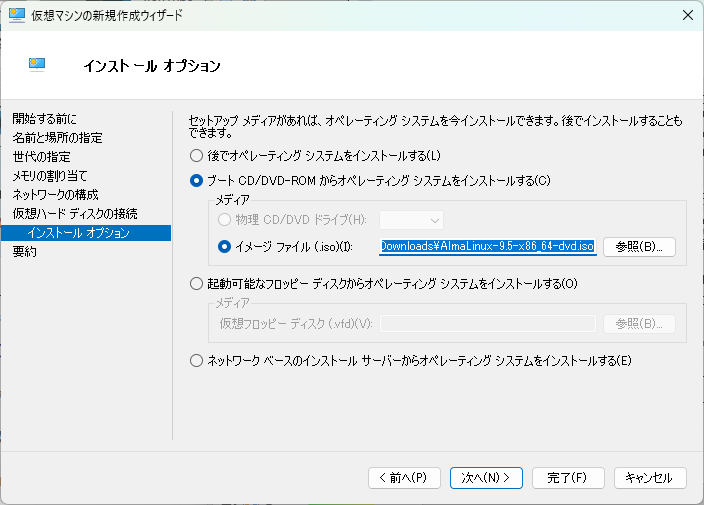Open the 物理 CD/DVD ドライブ dropdown

tap(411, 220)
